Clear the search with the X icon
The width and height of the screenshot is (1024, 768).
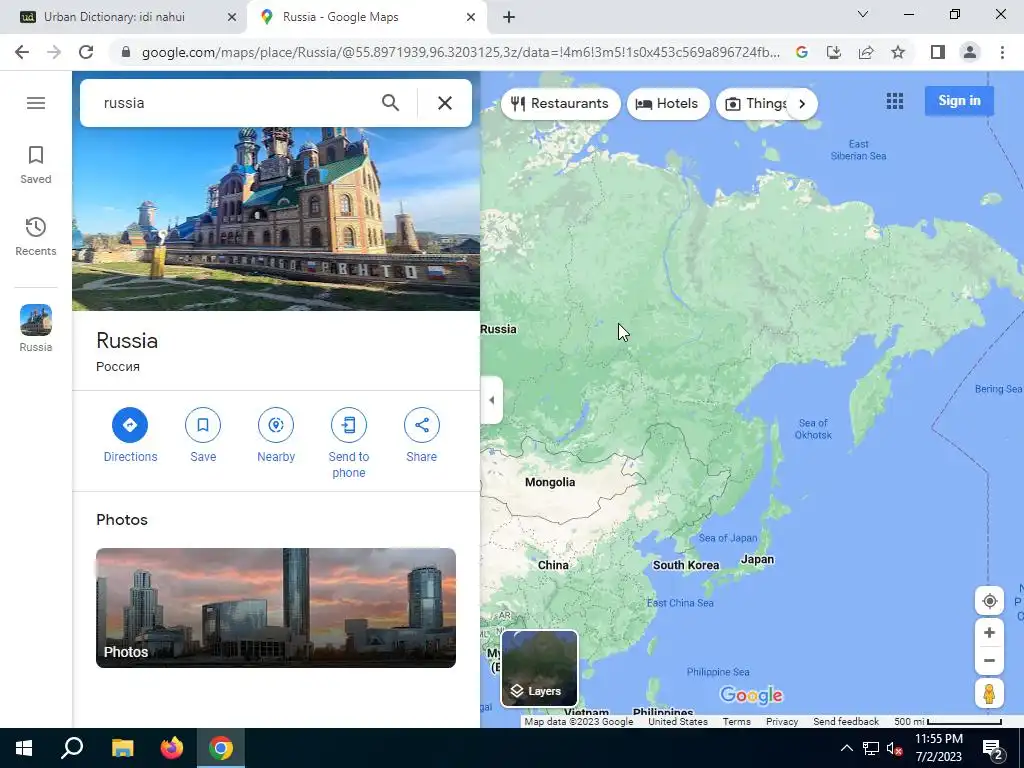[445, 103]
